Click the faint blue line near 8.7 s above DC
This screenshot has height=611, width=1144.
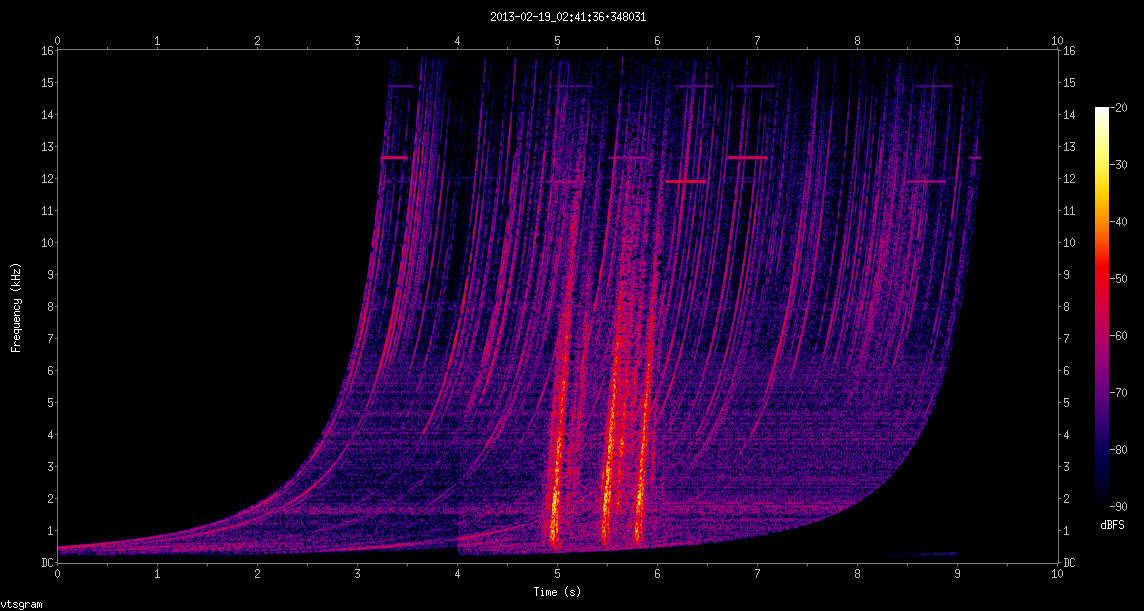point(922,553)
